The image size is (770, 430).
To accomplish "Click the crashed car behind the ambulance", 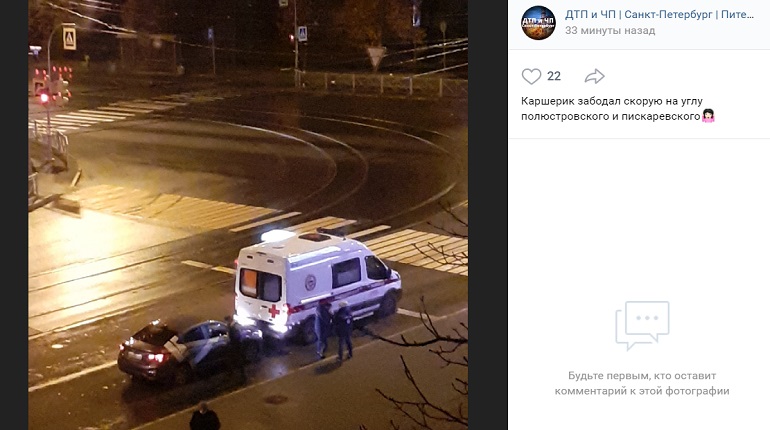I will point(189,350).
